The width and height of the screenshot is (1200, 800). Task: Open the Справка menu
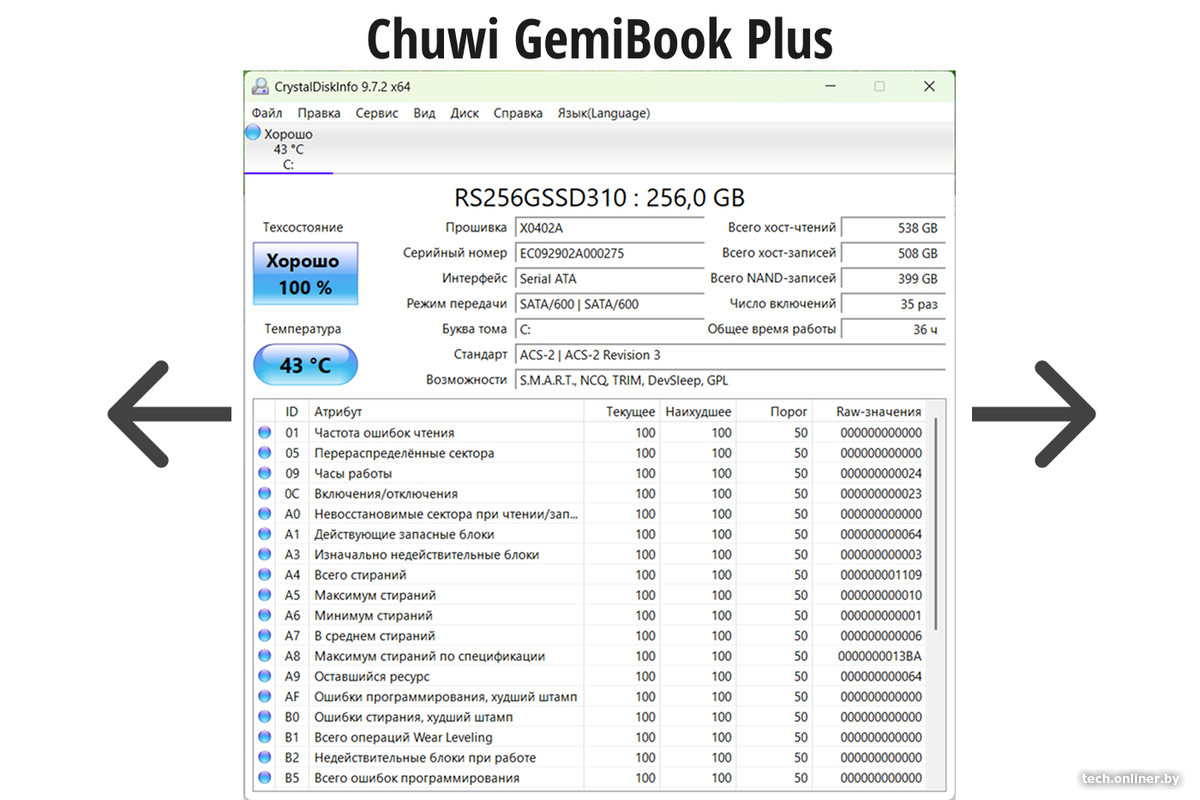click(x=518, y=113)
